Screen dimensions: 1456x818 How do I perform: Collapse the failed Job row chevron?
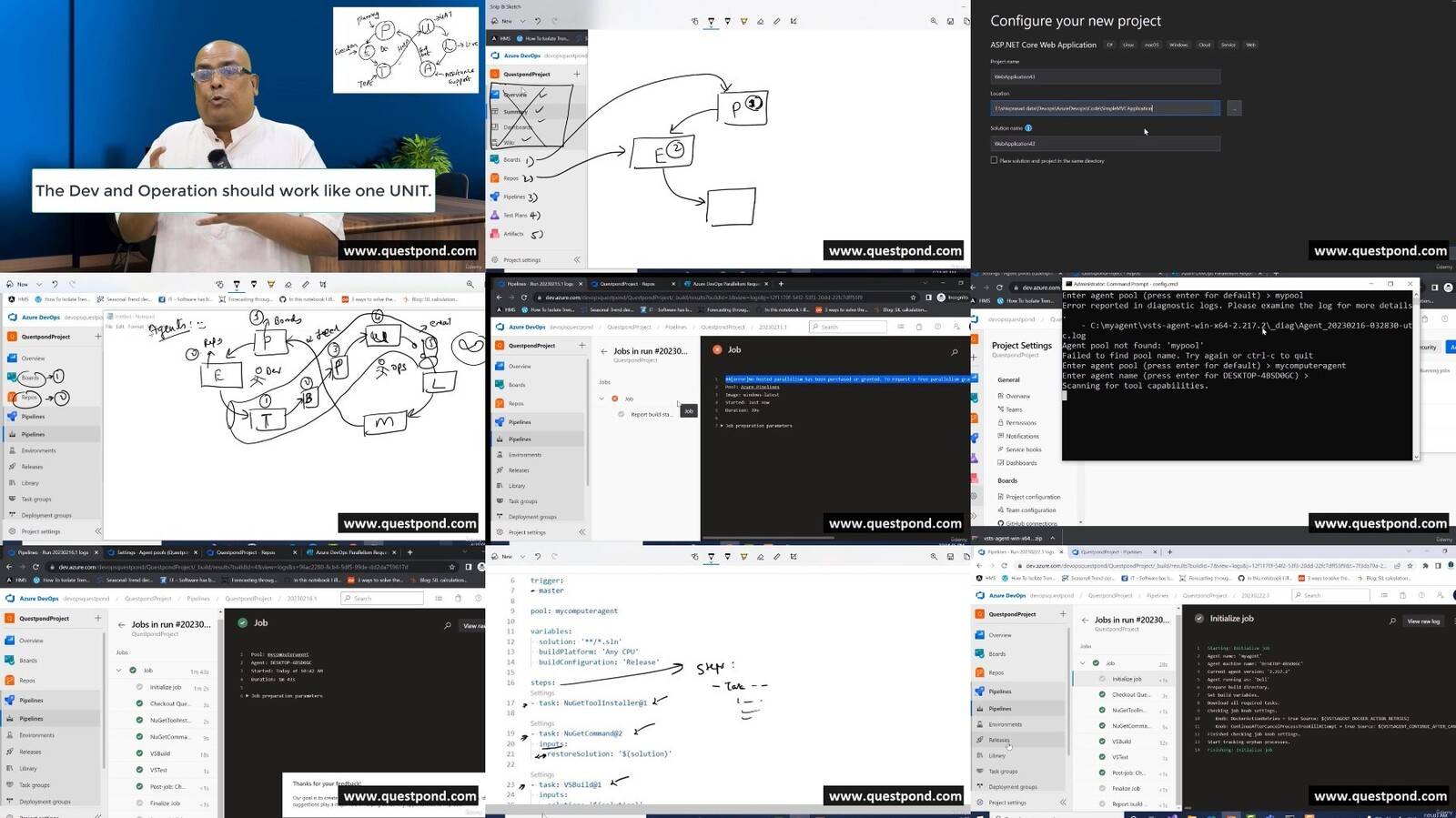pos(602,399)
